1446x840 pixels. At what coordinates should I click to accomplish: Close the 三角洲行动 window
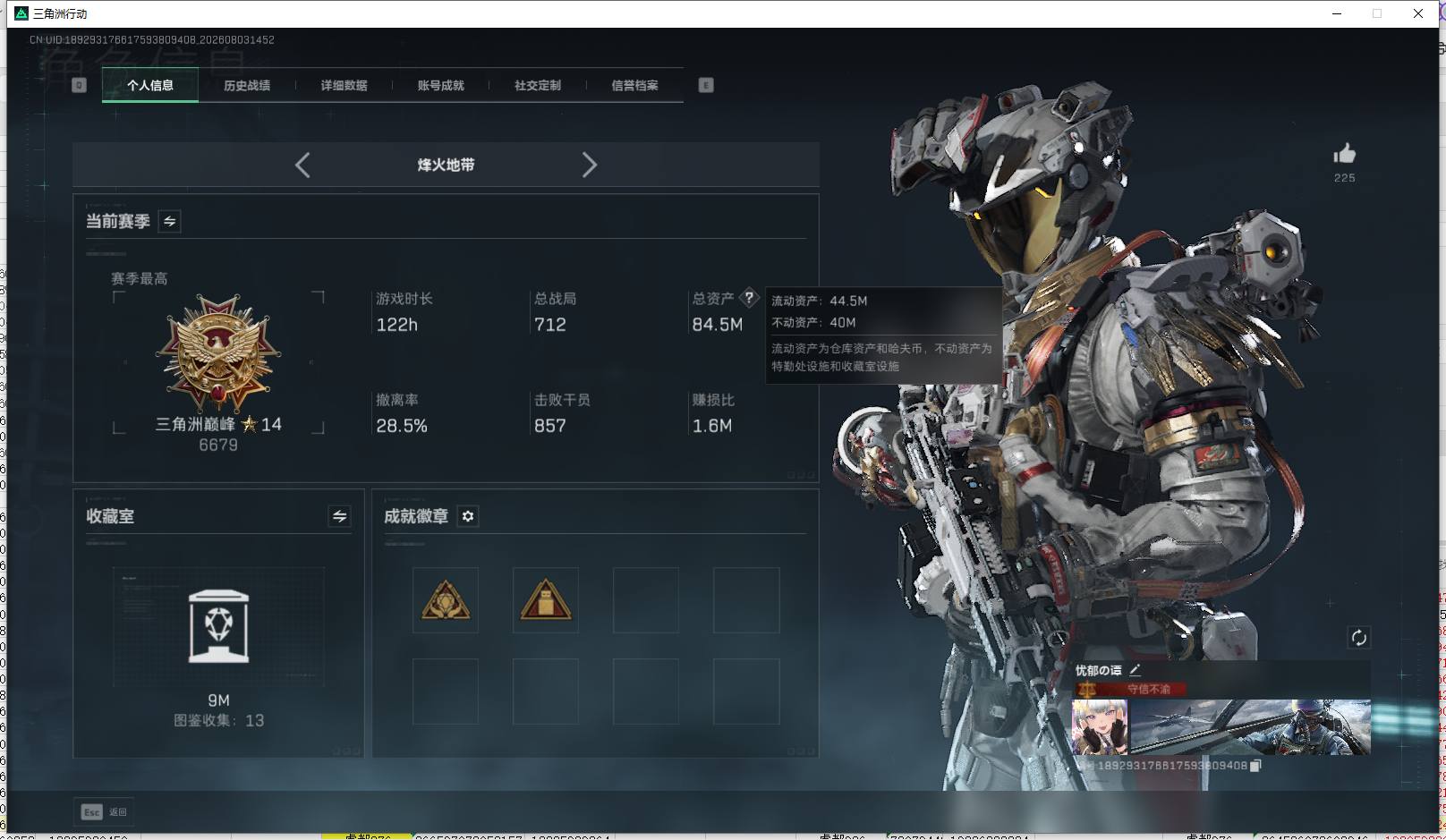point(1418,13)
